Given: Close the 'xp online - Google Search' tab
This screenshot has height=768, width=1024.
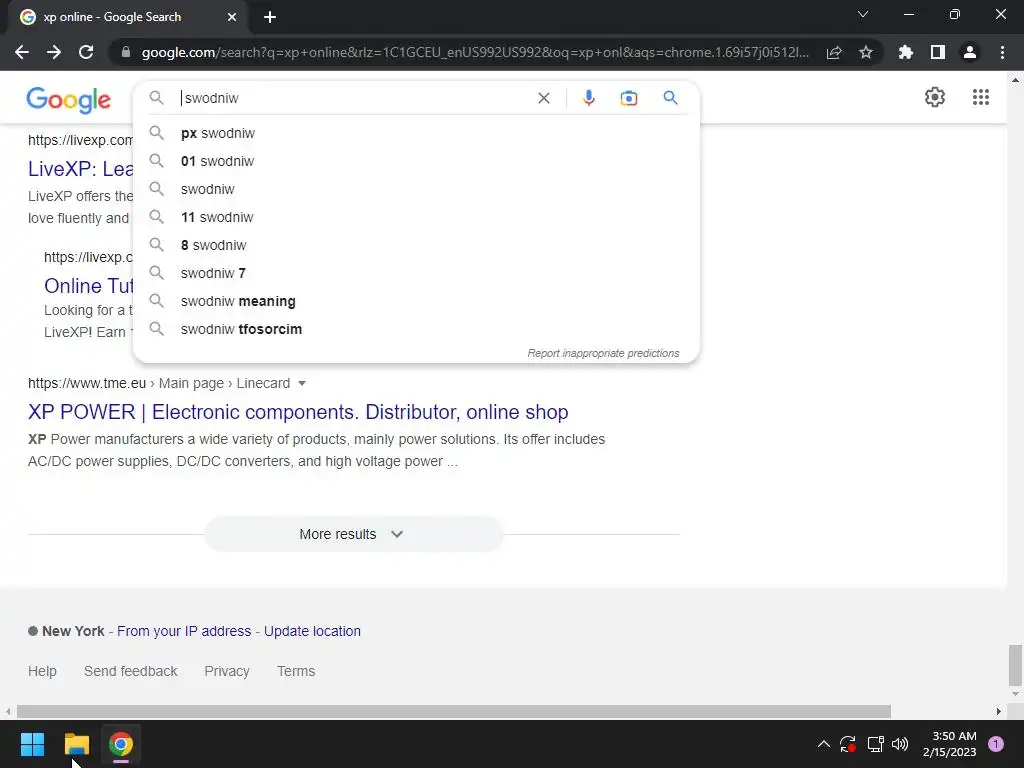Looking at the screenshot, I should click(232, 17).
